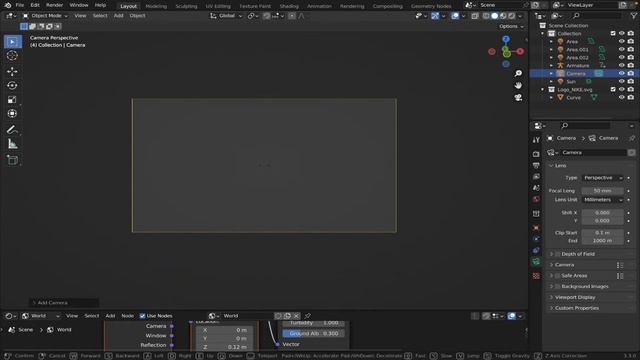Open the Lens Unit Millimeters dropdown
640x360 pixels.
point(602,200)
